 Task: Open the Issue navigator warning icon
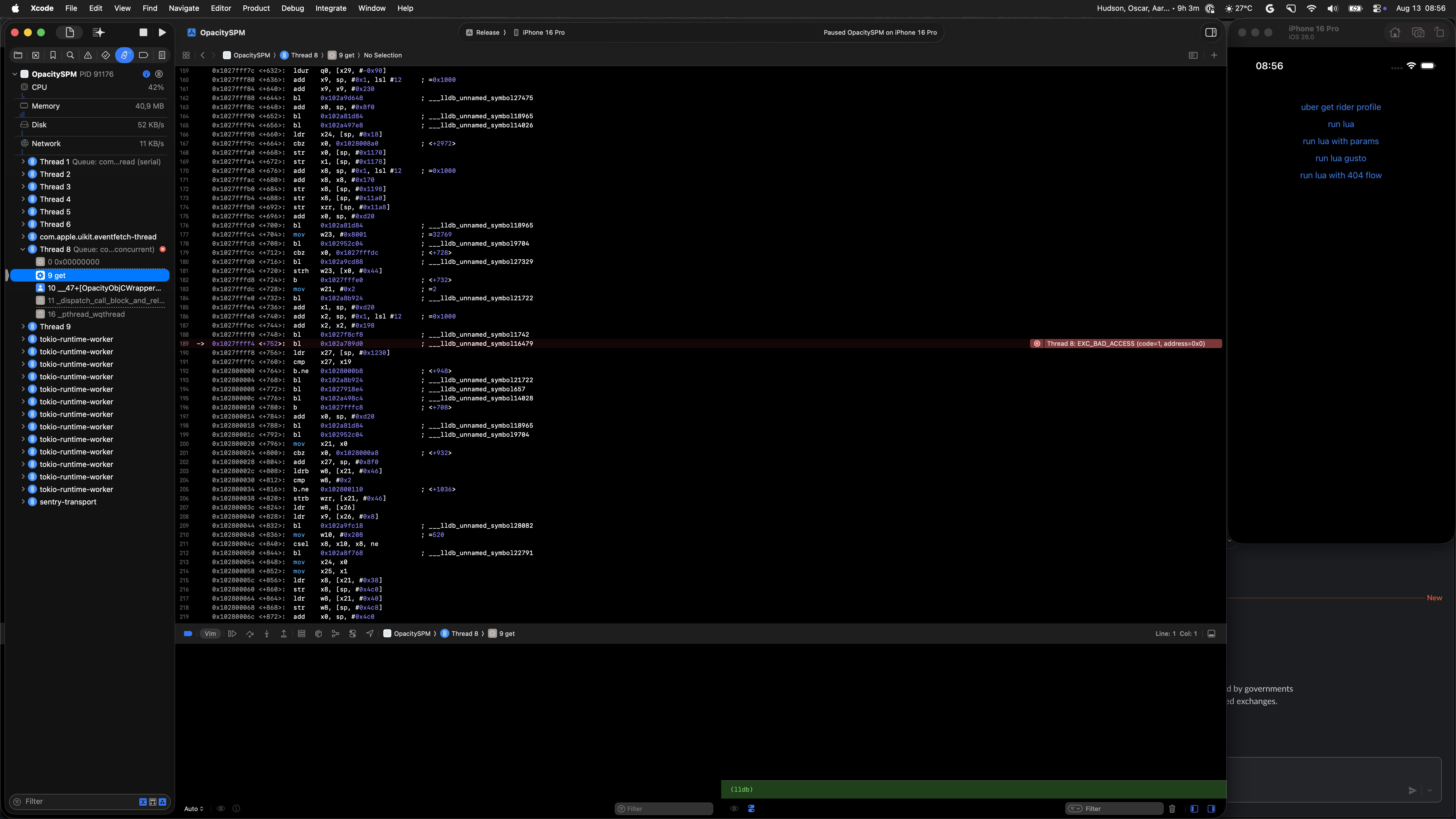[88, 55]
